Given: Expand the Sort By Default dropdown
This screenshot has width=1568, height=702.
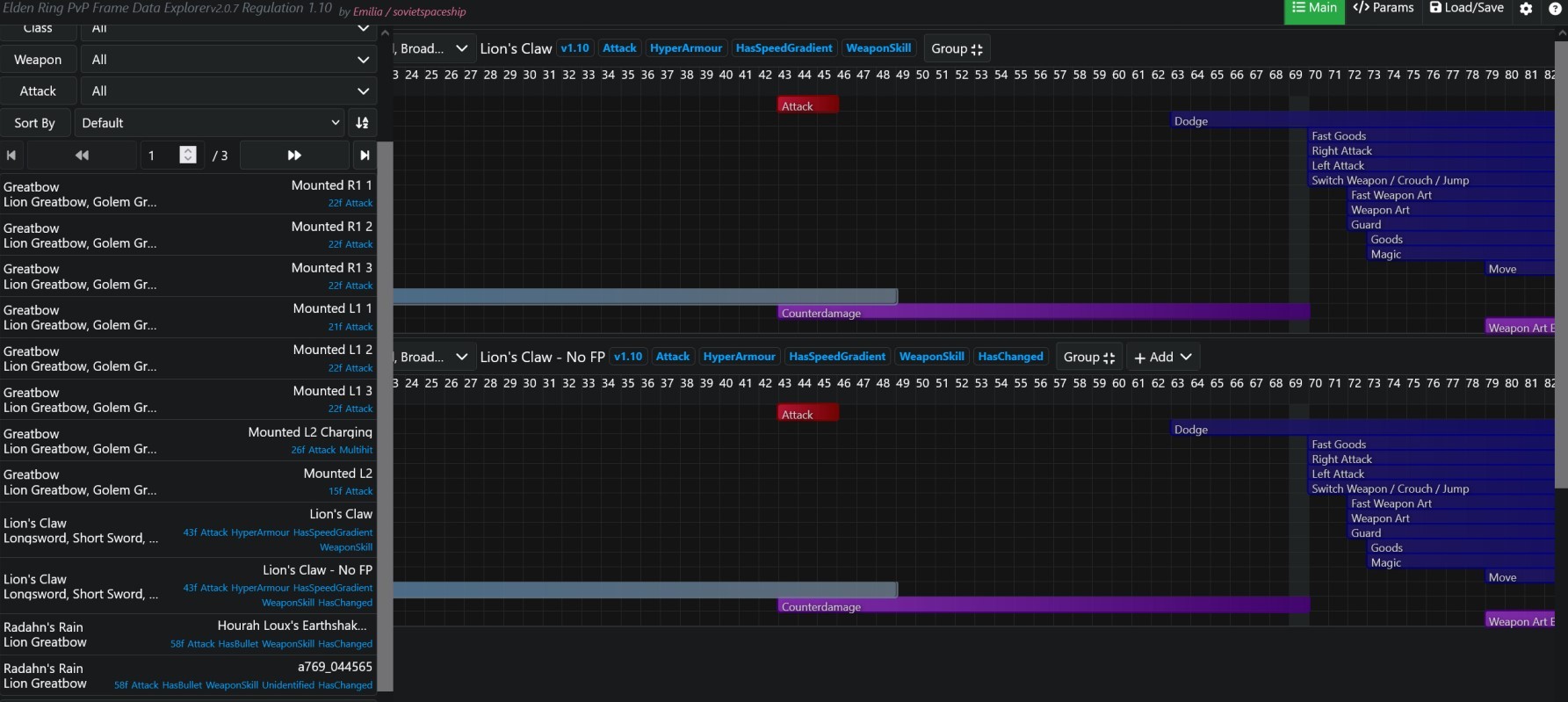Looking at the screenshot, I should [x=209, y=123].
